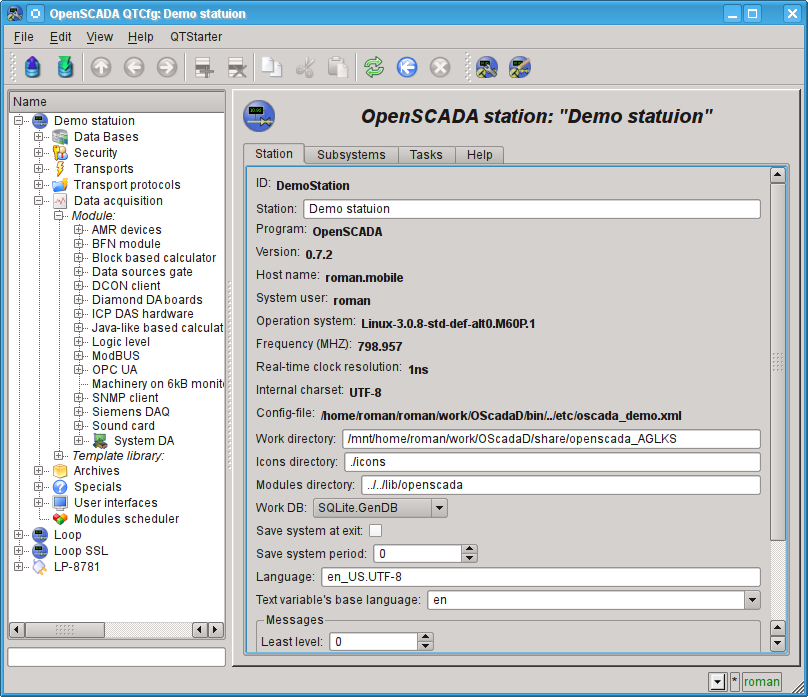Click the Transports lightning icon in the tree
This screenshot has width=808, height=697.
pyautogui.click(x=60, y=169)
